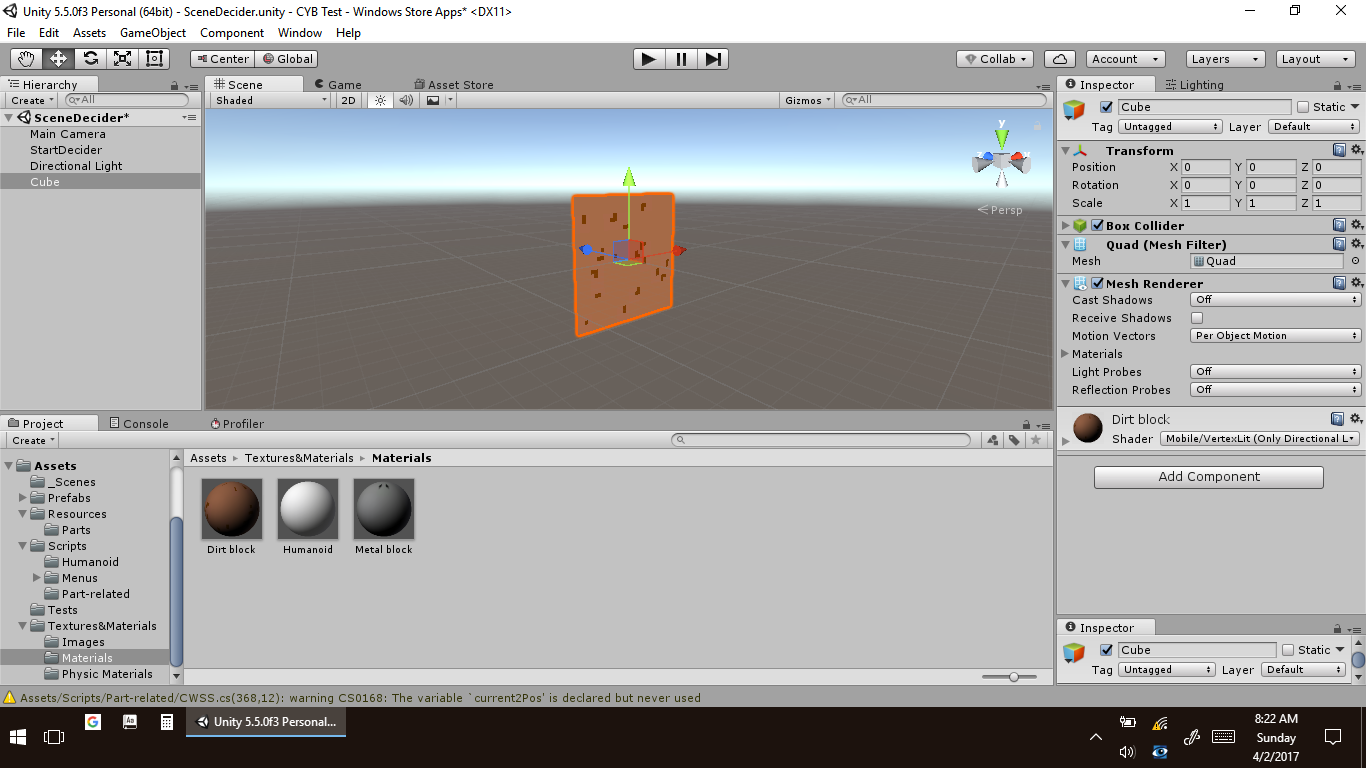
Task: Open the Layers dropdown
Action: point(1225,59)
